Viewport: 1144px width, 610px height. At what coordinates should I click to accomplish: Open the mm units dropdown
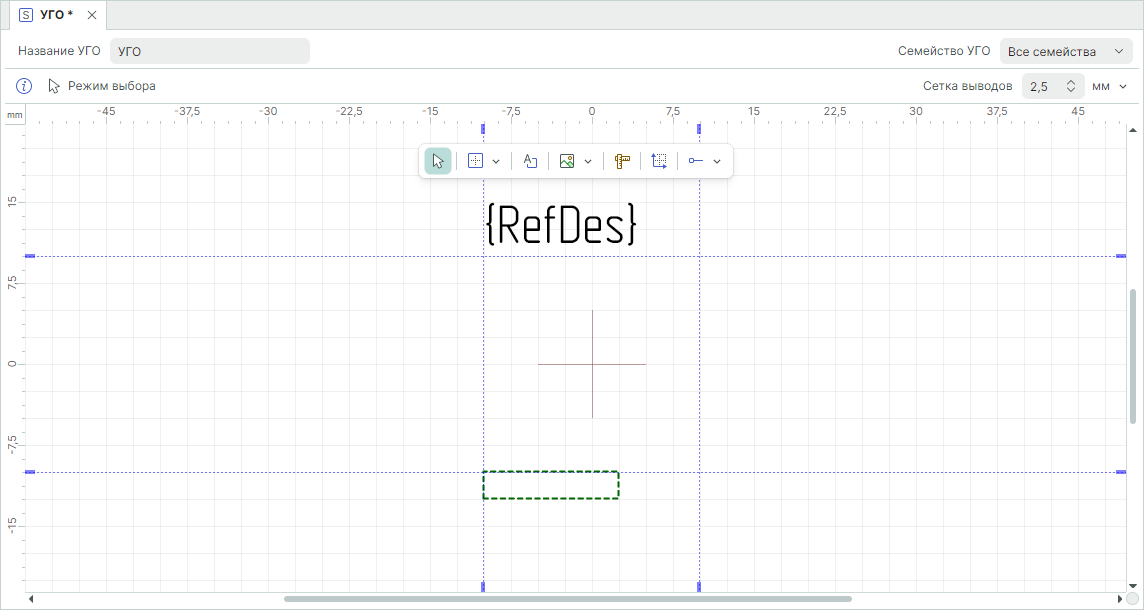1110,87
